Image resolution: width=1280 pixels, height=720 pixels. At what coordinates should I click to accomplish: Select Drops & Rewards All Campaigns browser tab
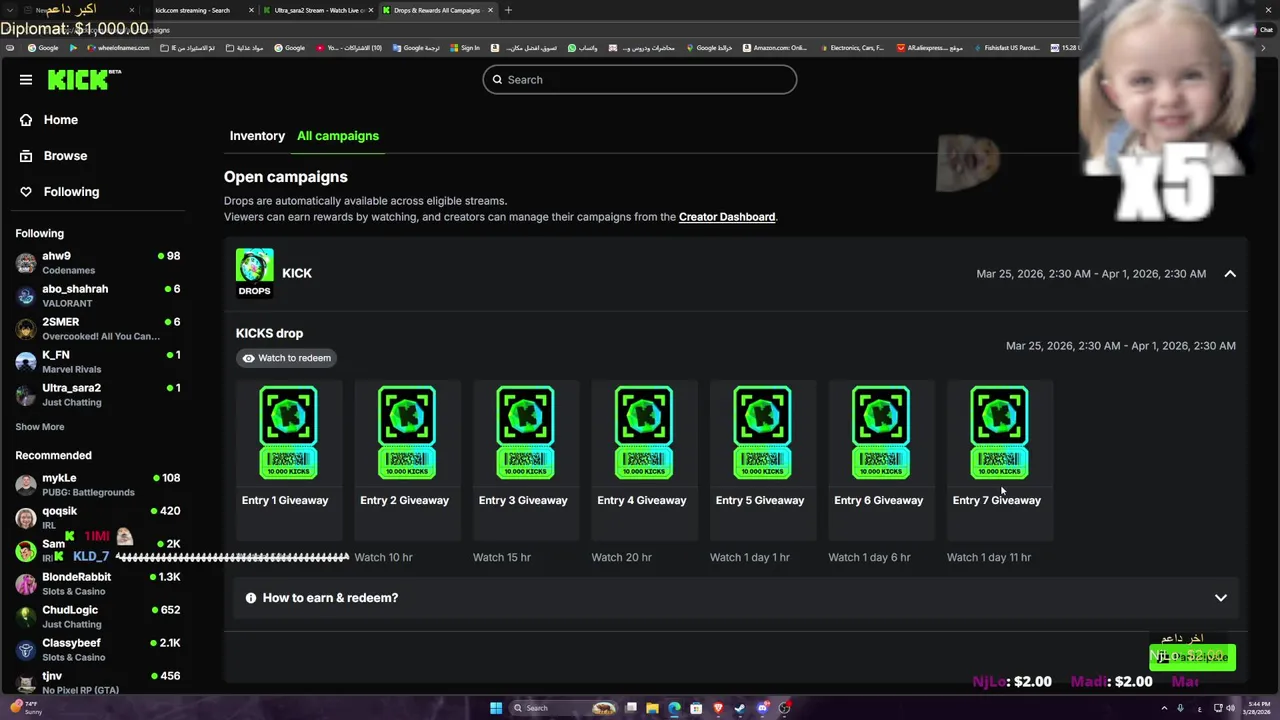tap(436, 10)
